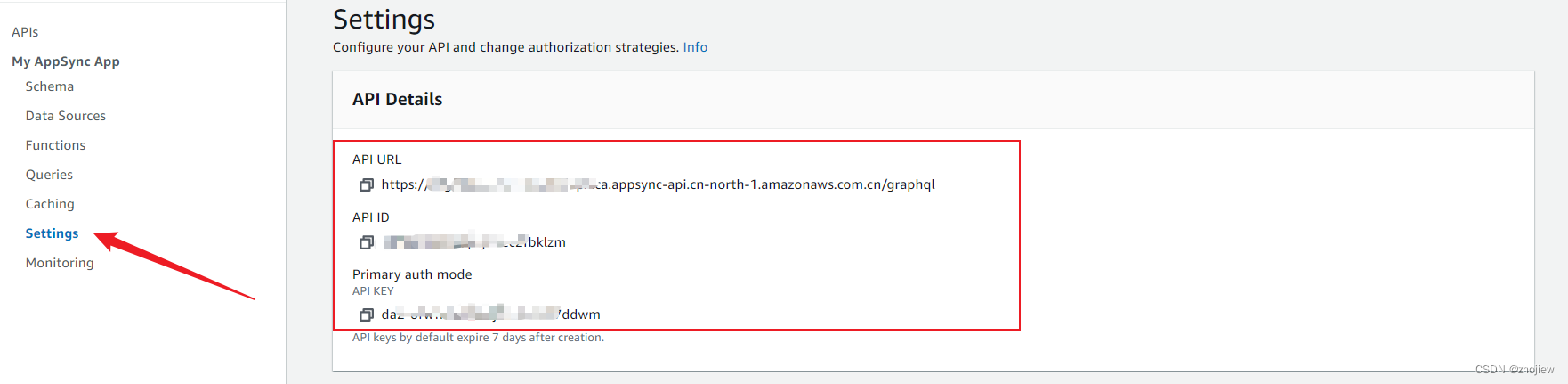Copy the API ID with its copy icon
This screenshot has width=1568, height=384.
[x=366, y=242]
